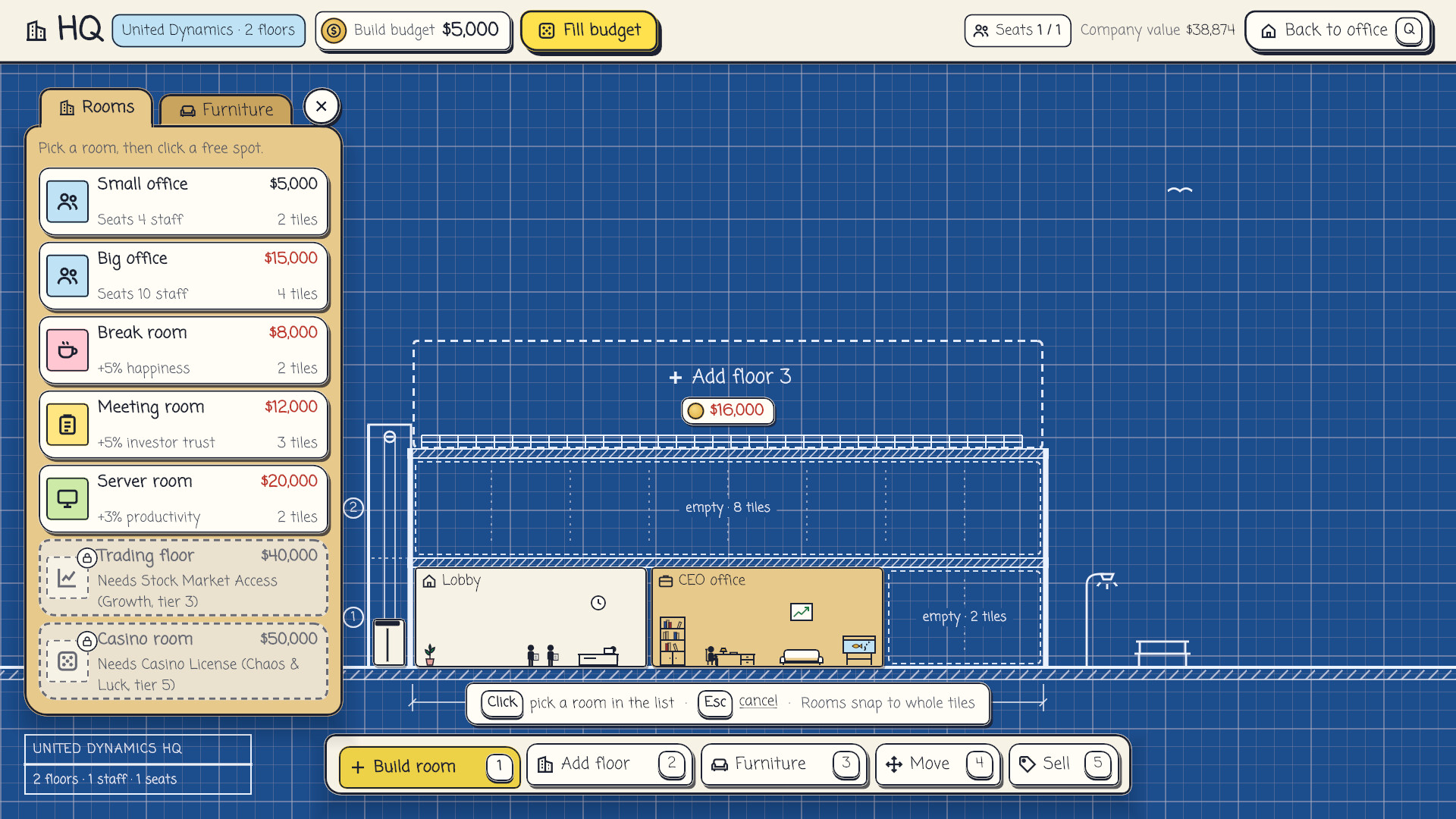Select the Sell tool
The height and width of the screenshot is (819, 1456).
(x=1064, y=764)
